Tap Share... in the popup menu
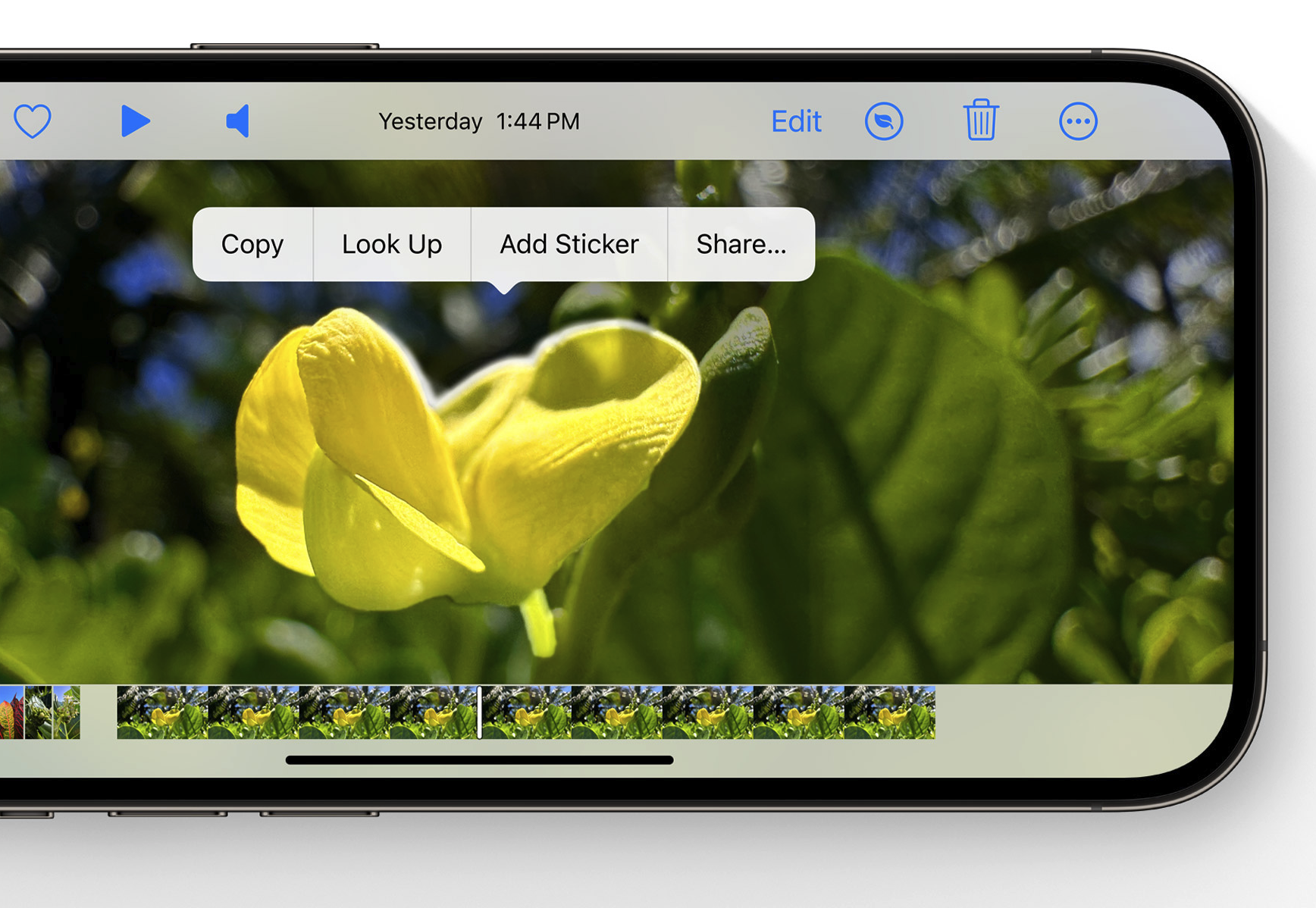The height and width of the screenshot is (908, 1316). [741, 244]
